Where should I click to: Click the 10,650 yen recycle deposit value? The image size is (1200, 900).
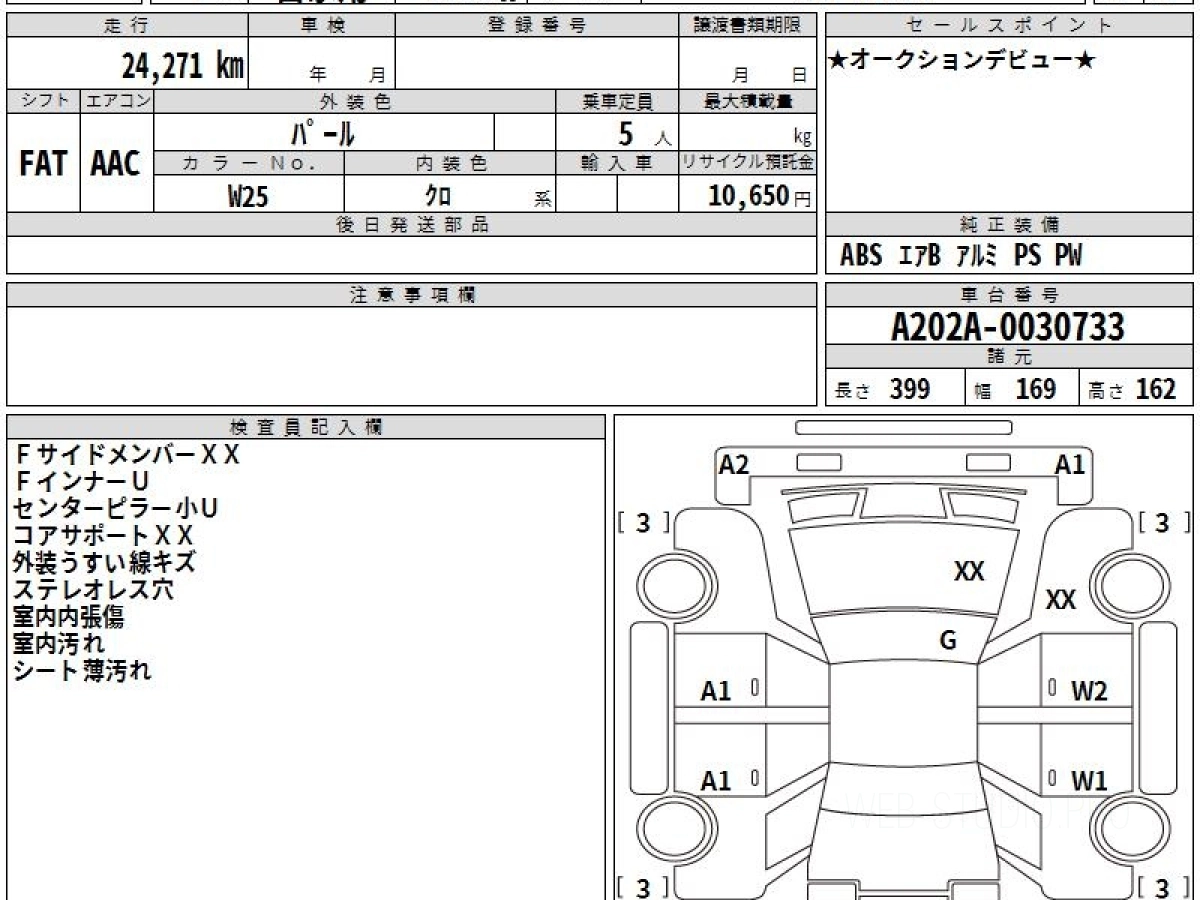click(x=748, y=197)
